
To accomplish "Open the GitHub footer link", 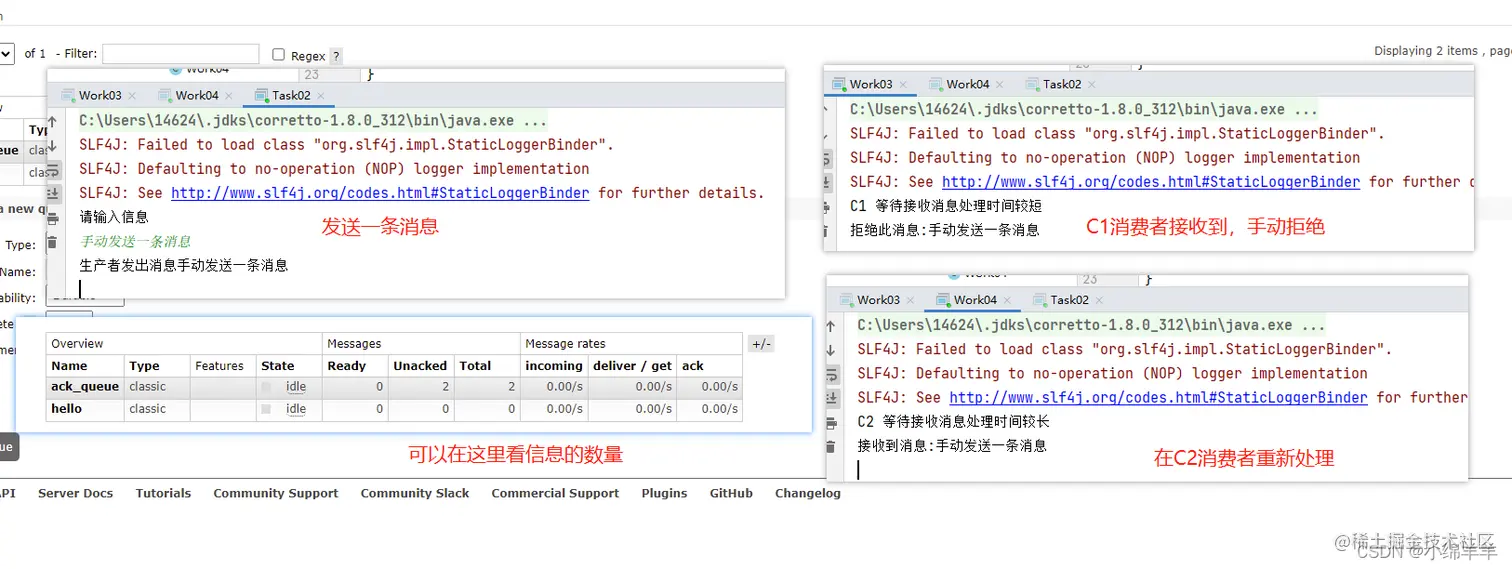I will point(731,494).
